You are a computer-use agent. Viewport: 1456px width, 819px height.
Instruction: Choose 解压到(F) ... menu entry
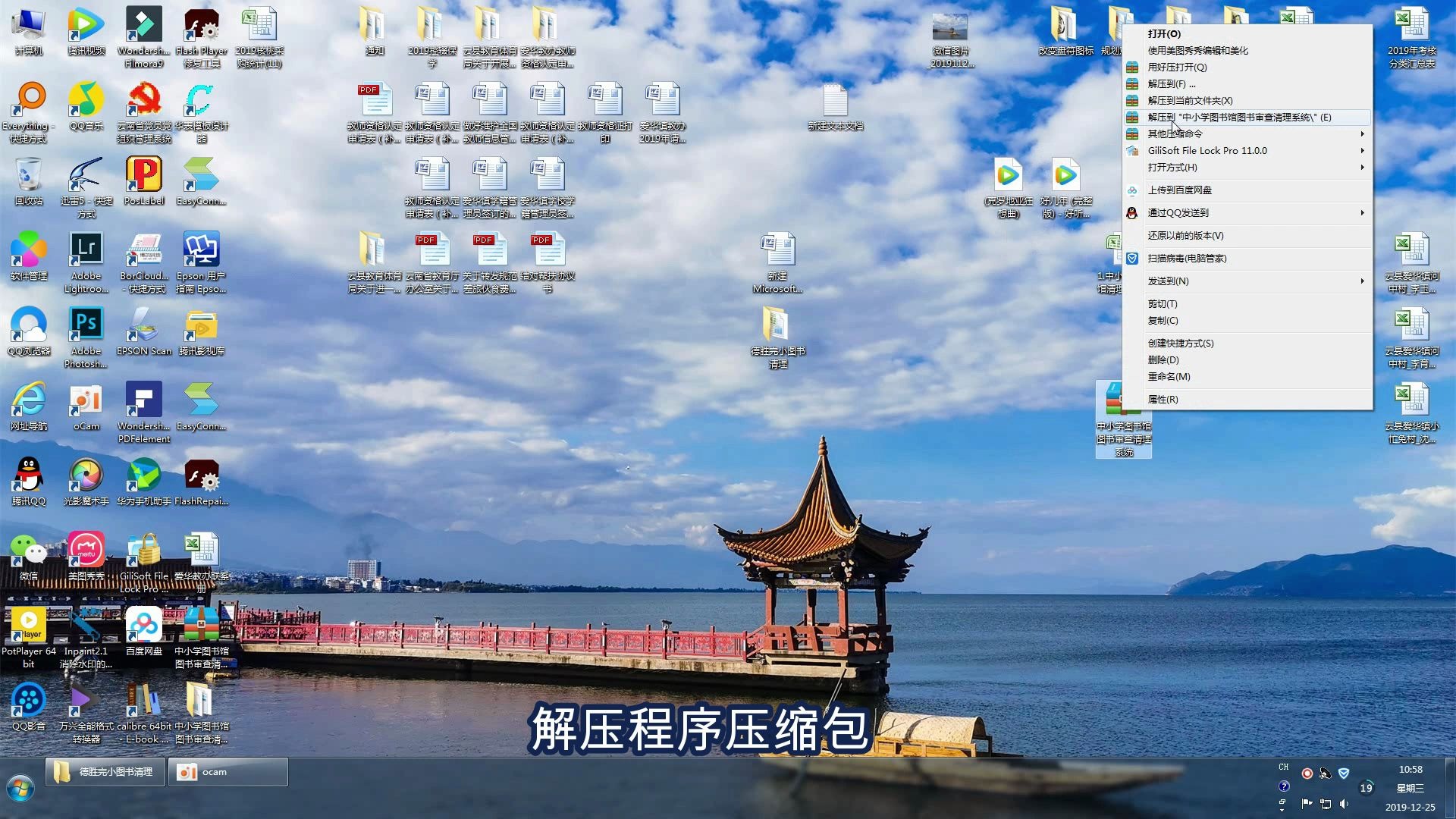pos(1247,84)
